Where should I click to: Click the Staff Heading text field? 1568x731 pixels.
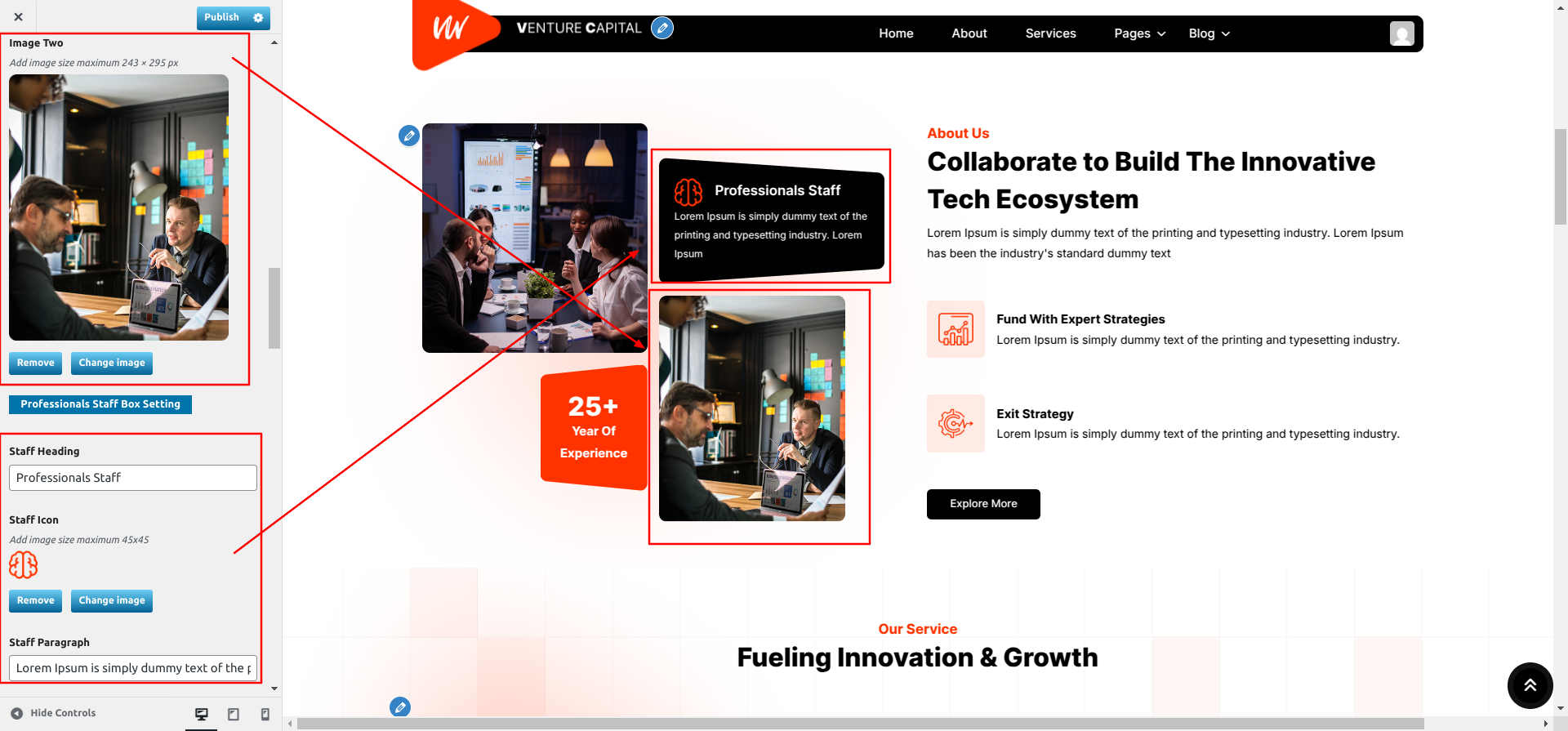(x=133, y=478)
